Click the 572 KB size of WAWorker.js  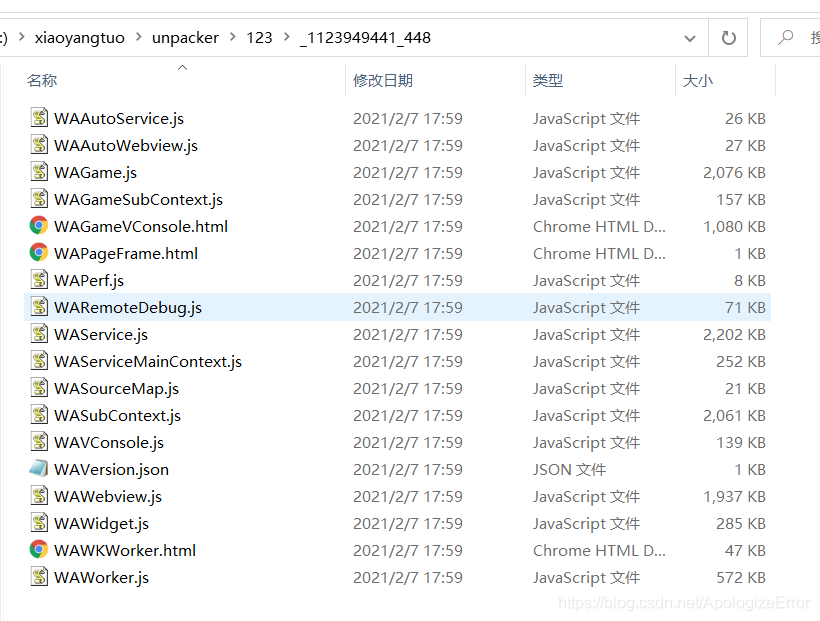point(741,578)
